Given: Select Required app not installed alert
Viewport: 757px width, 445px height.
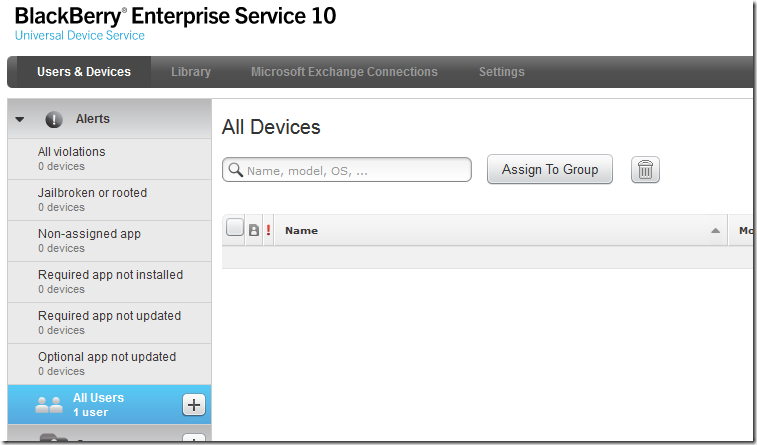Looking at the screenshot, I should tap(110, 282).
